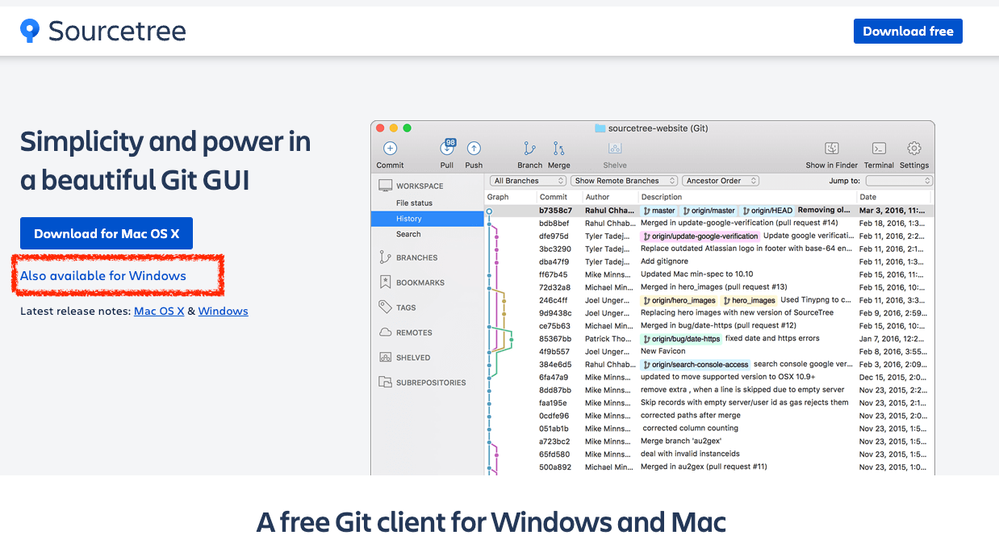Expand the BRANCHES section label

click(417, 258)
